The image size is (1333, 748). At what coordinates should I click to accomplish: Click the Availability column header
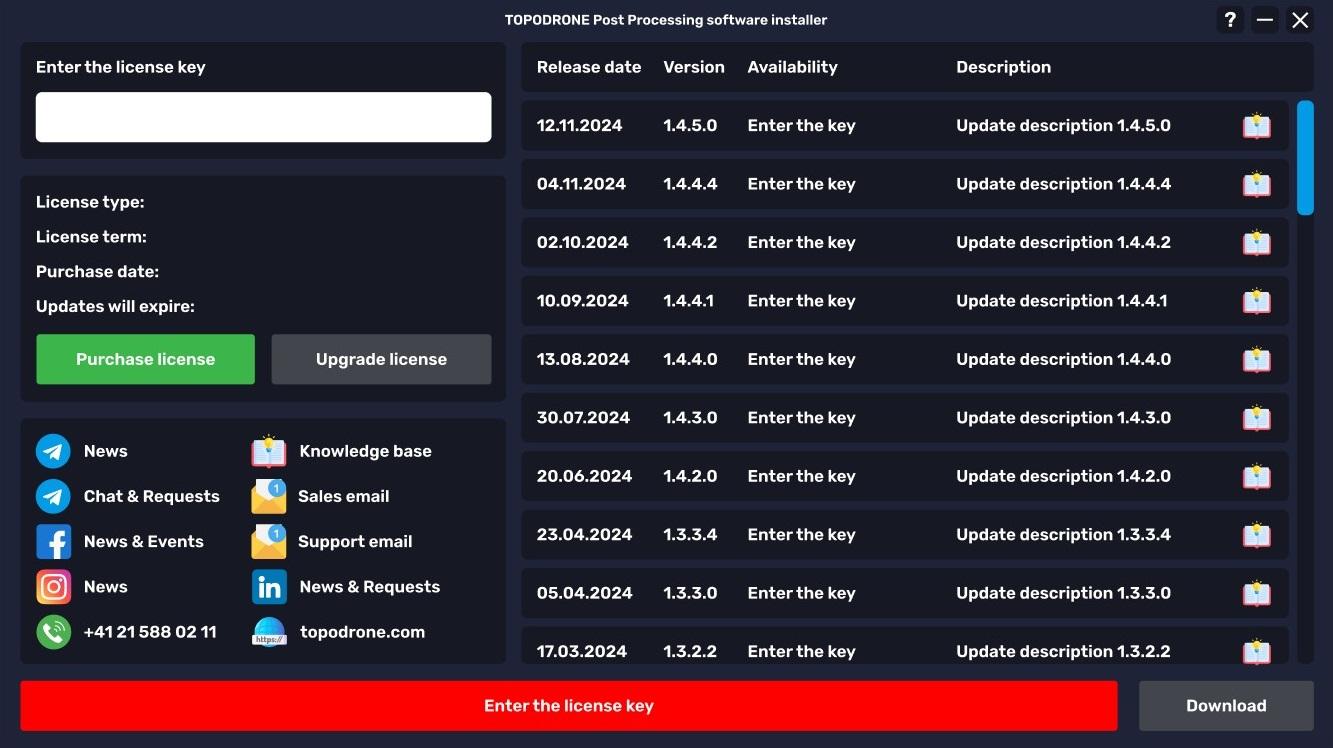click(792, 67)
